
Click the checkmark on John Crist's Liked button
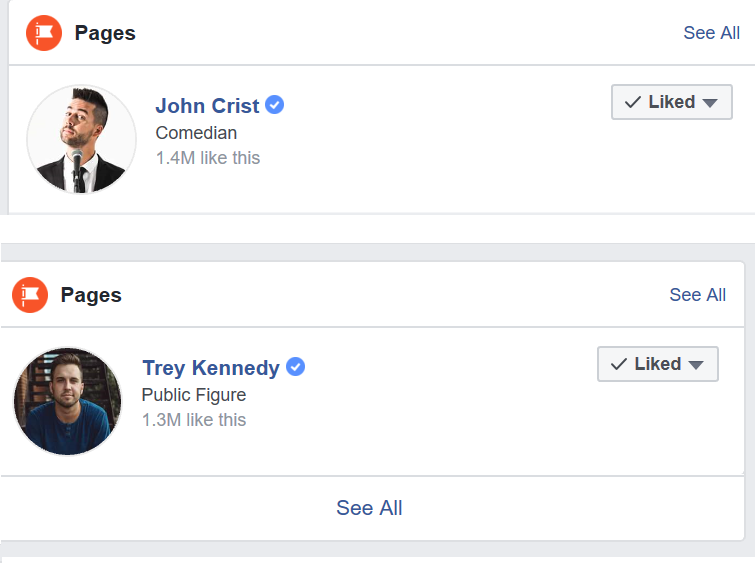[633, 102]
